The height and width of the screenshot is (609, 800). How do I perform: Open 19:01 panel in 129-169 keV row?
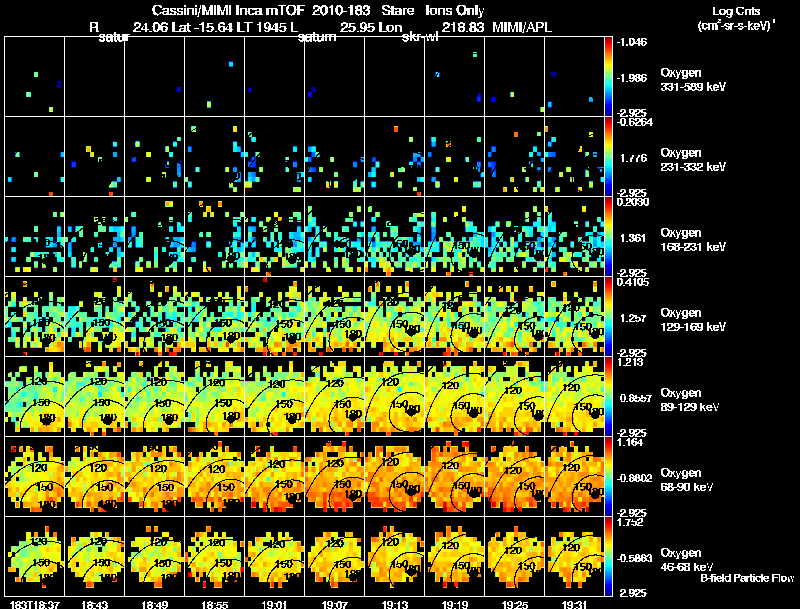pos(275,316)
